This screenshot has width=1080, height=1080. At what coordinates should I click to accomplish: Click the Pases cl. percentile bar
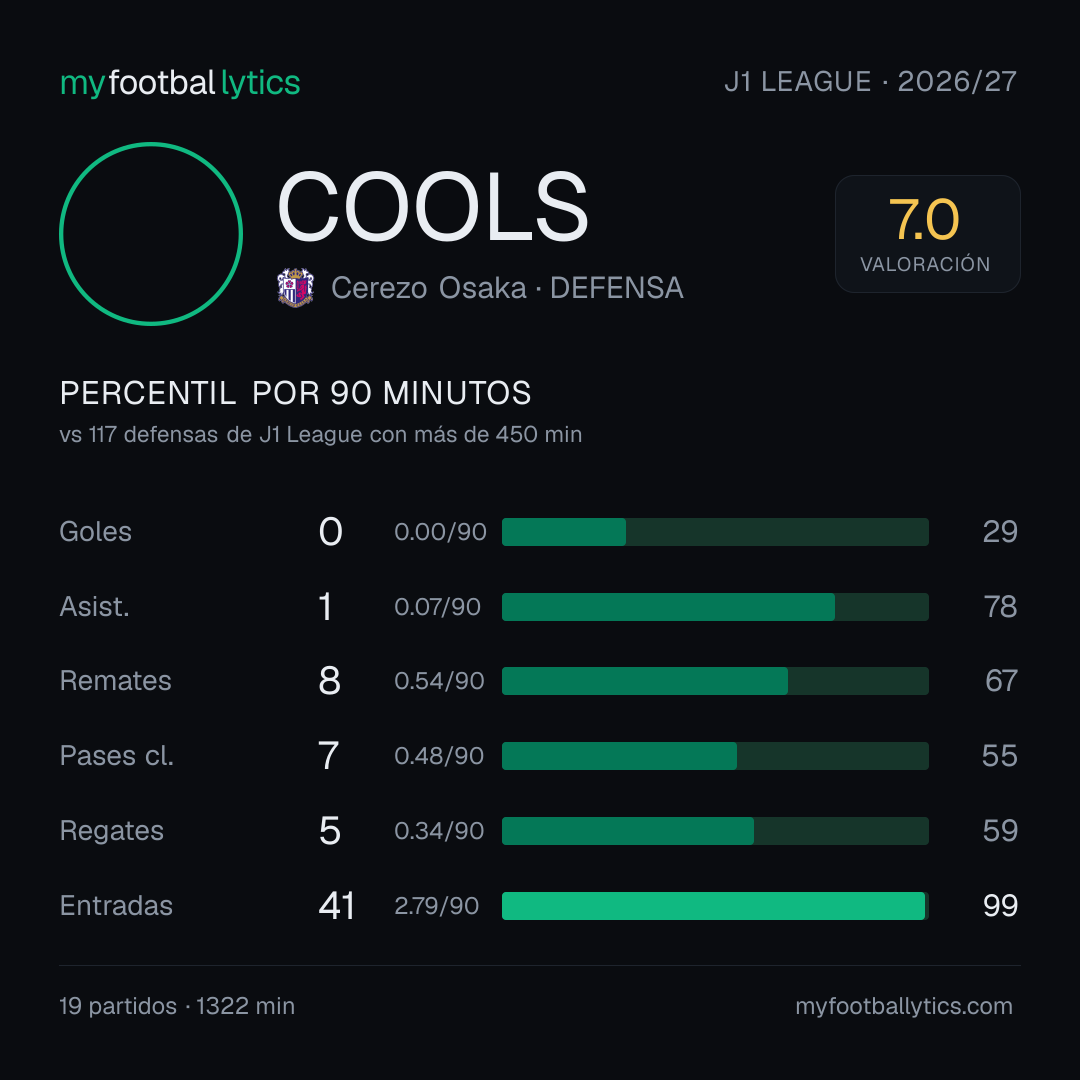pos(715,756)
